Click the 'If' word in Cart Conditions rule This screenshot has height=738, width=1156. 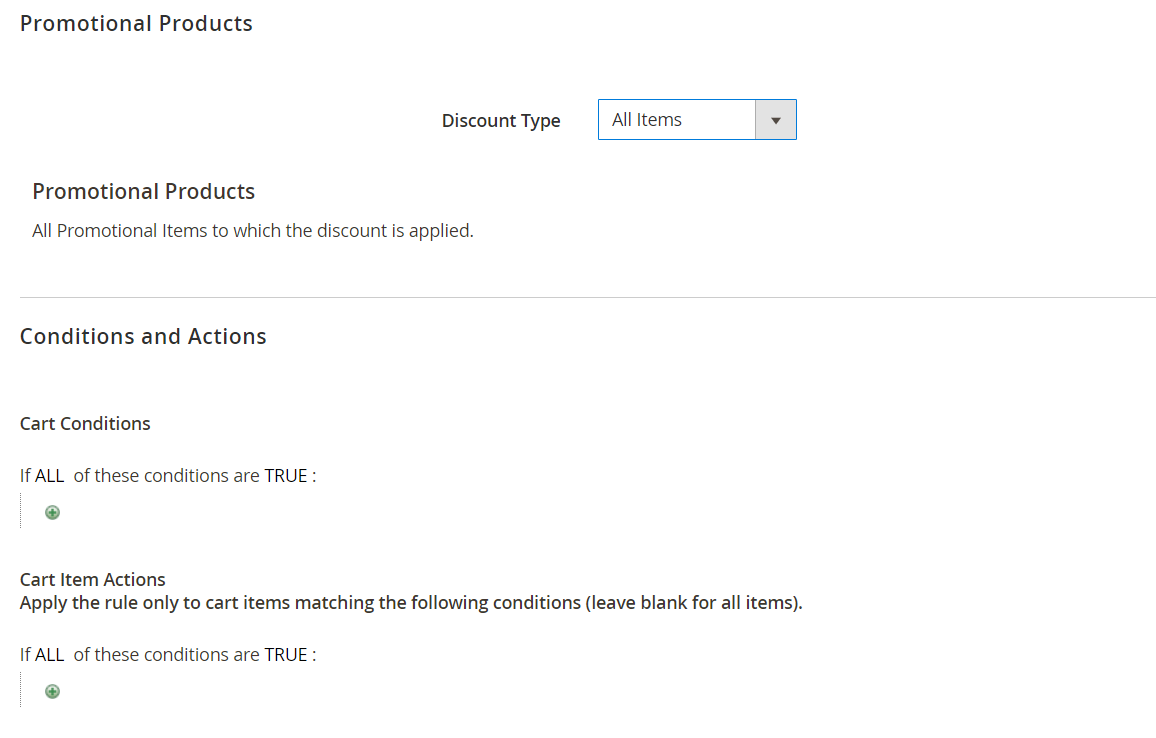pos(25,476)
